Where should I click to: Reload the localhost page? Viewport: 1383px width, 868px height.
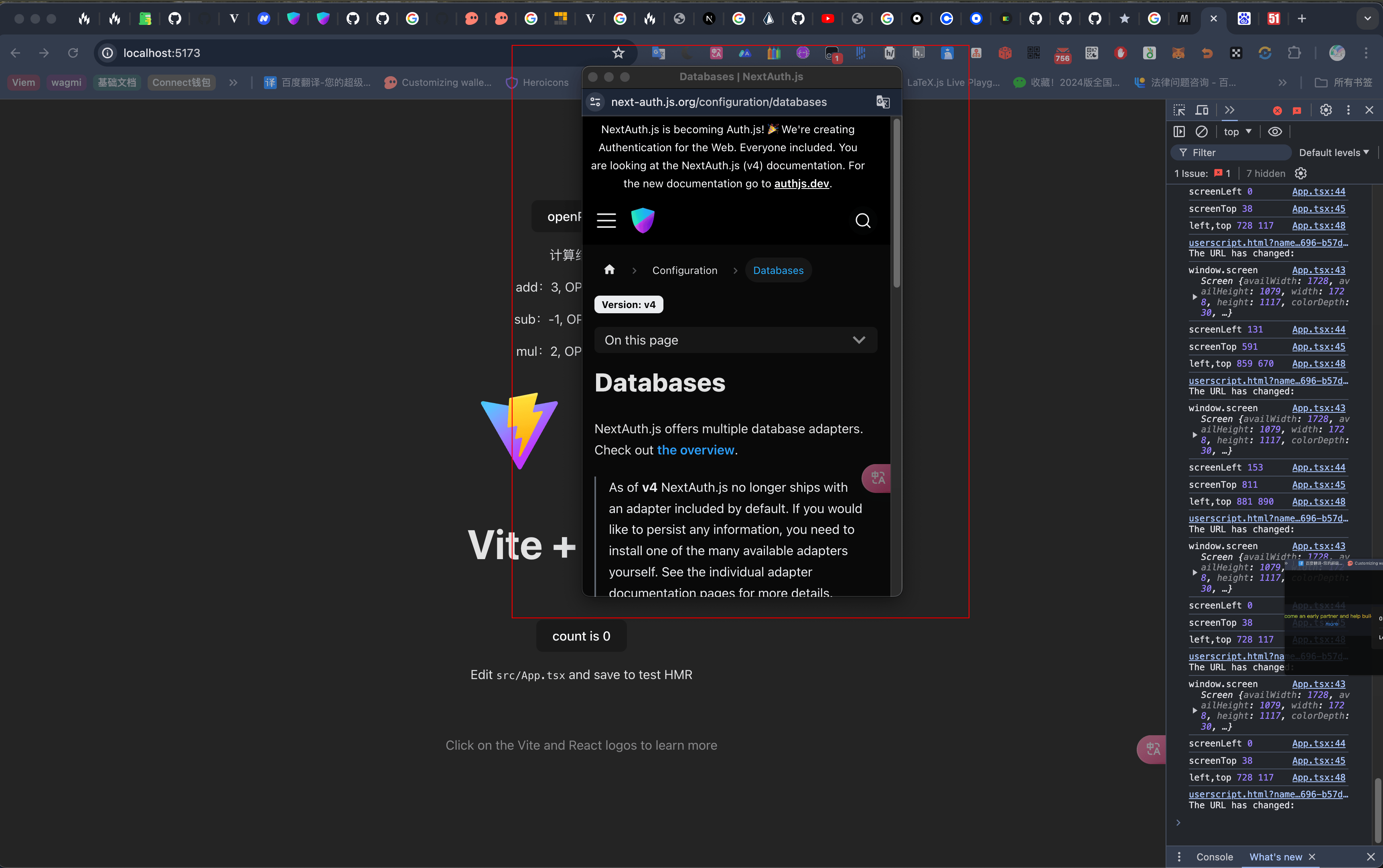pyautogui.click(x=73, y=53)
